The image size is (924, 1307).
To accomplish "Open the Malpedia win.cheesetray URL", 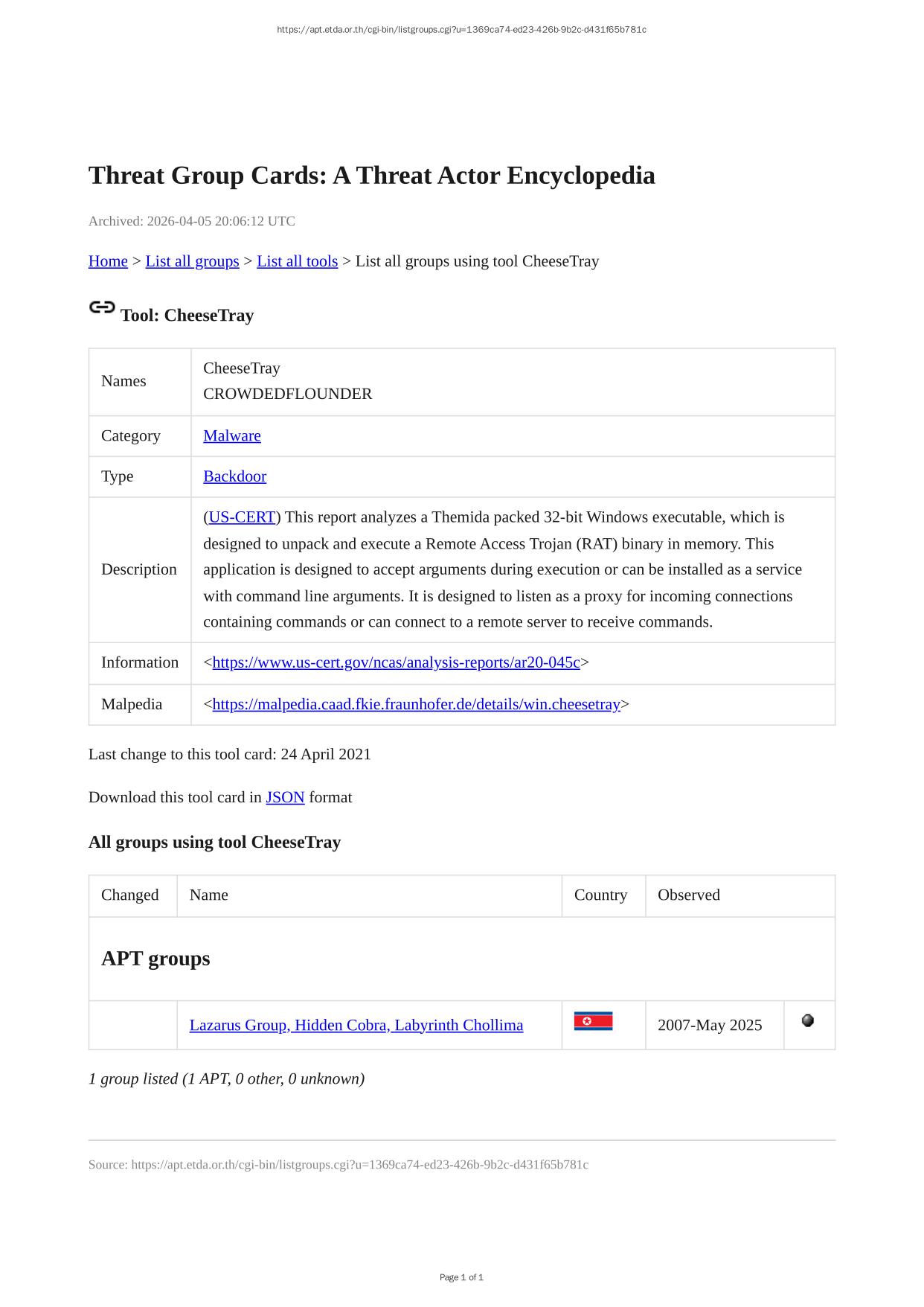I will (416, 704).
